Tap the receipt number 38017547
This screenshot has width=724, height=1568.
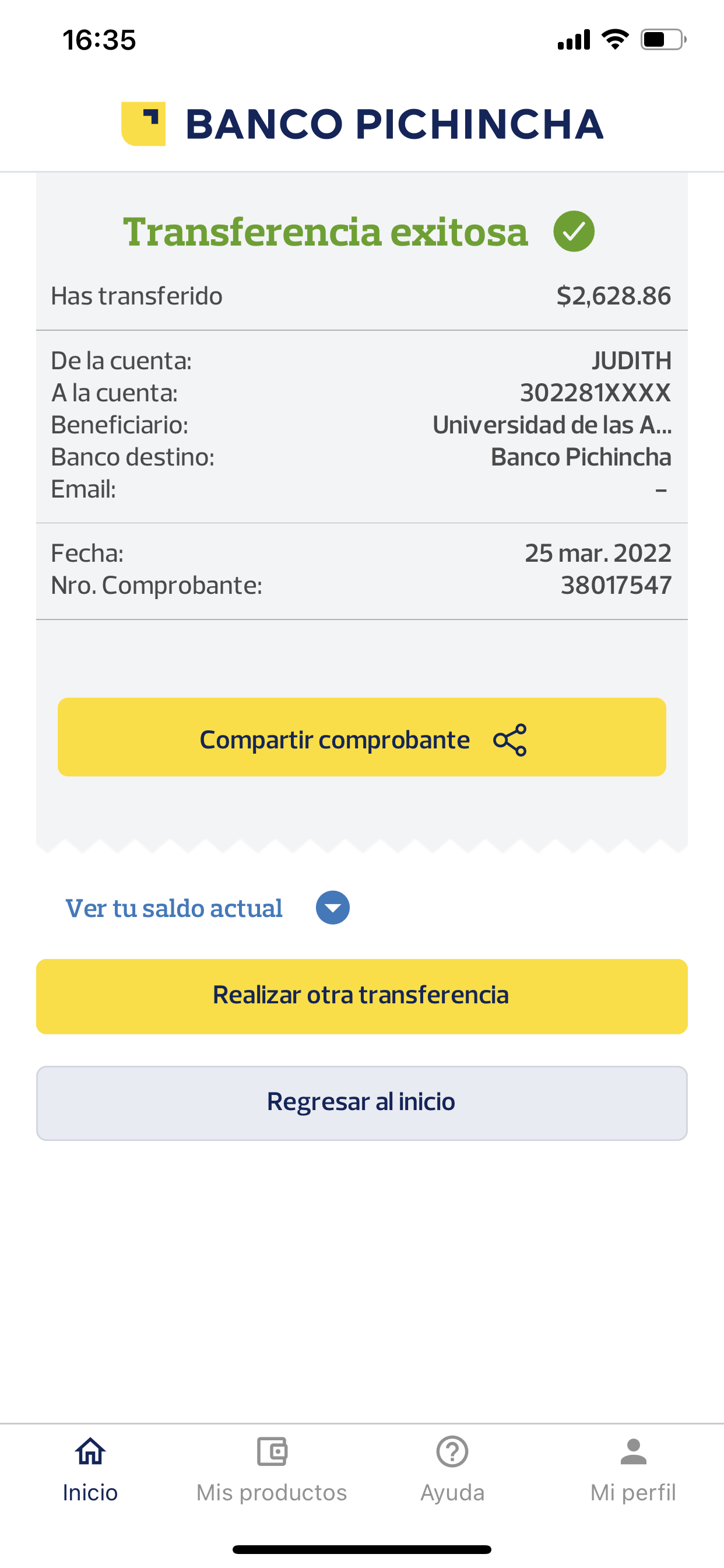[x=616, y=585]
